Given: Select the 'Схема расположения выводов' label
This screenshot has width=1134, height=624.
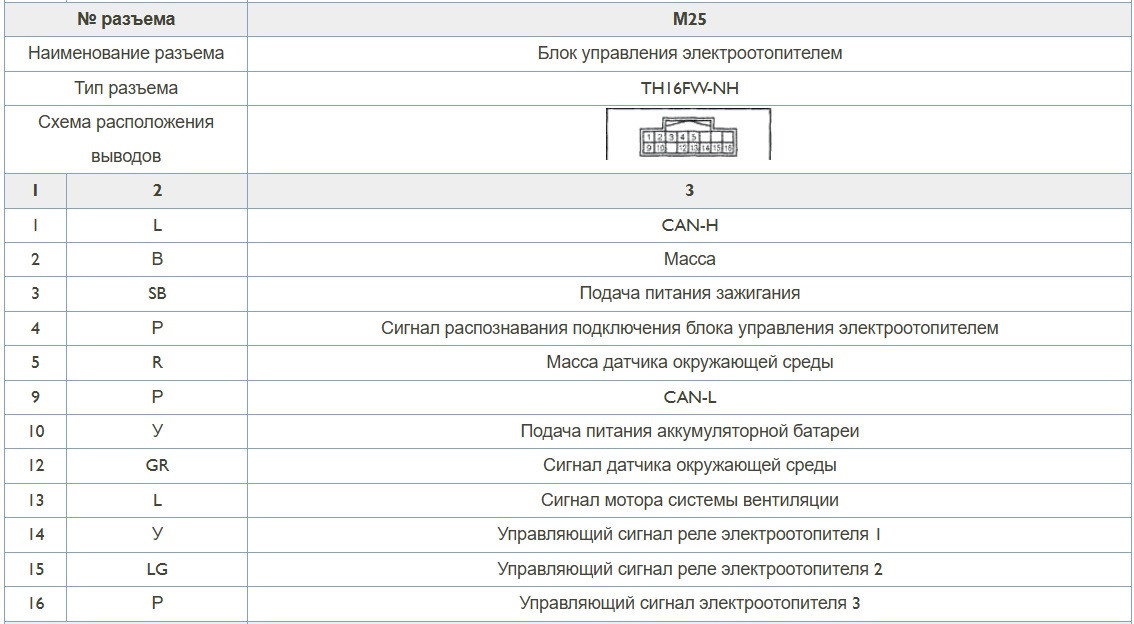Looking at the screenshot, I should pos(126,139).
